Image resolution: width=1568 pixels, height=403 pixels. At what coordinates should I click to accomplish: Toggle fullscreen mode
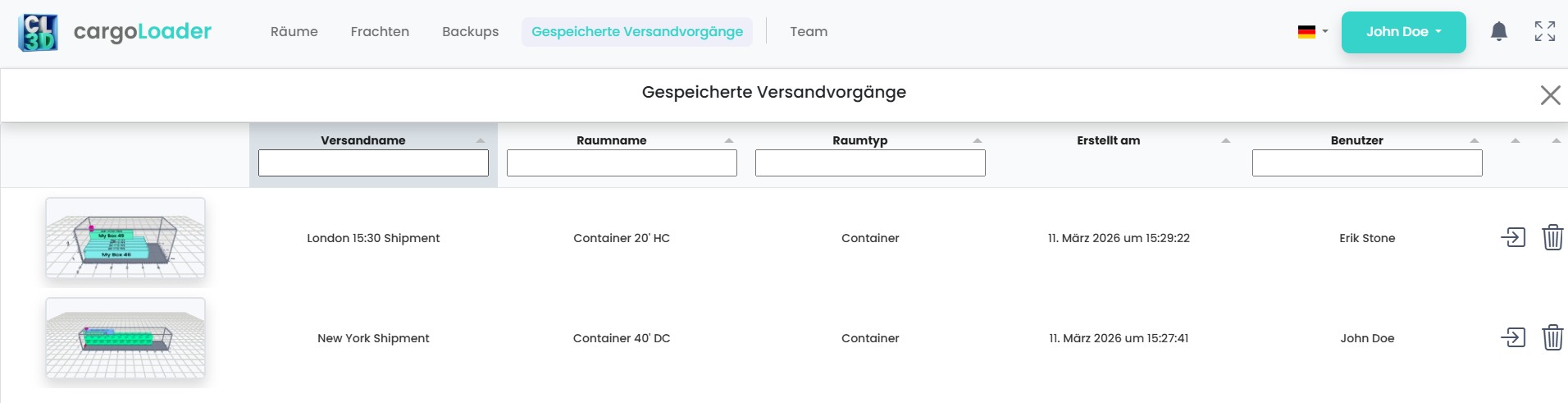click(x=1544, y=32)
